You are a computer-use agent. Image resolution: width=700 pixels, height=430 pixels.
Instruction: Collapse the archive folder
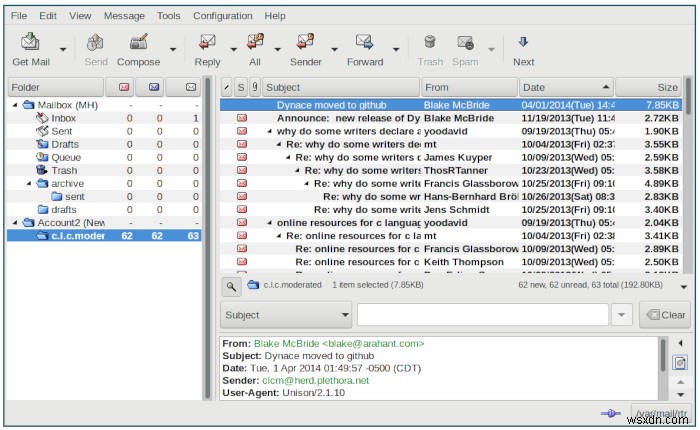[29, 184]
